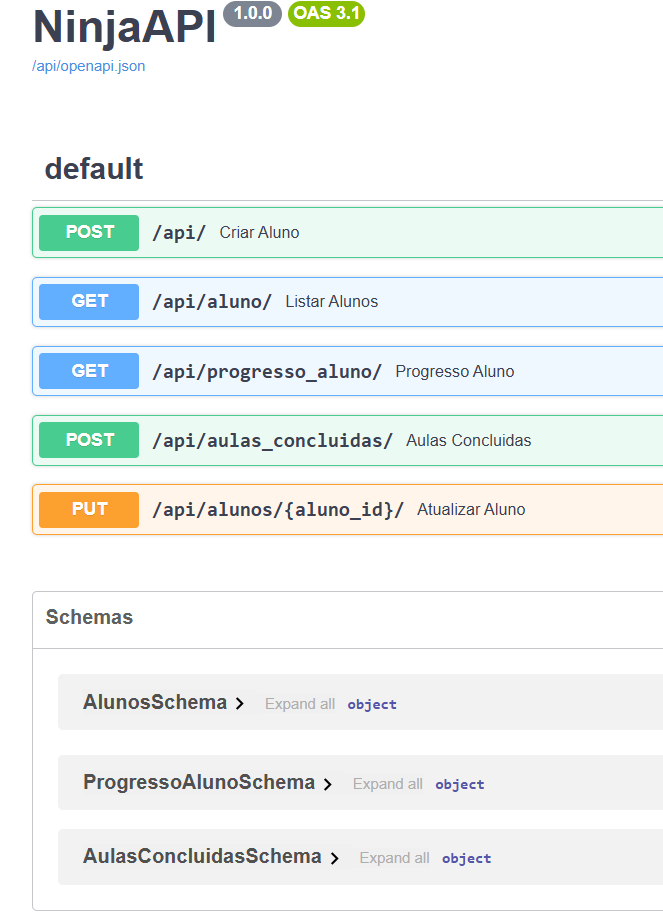Screen dimensions: 663x921
Task: Expand the AulasConcluidasSchema chevron
Action: tap(334, 858)
